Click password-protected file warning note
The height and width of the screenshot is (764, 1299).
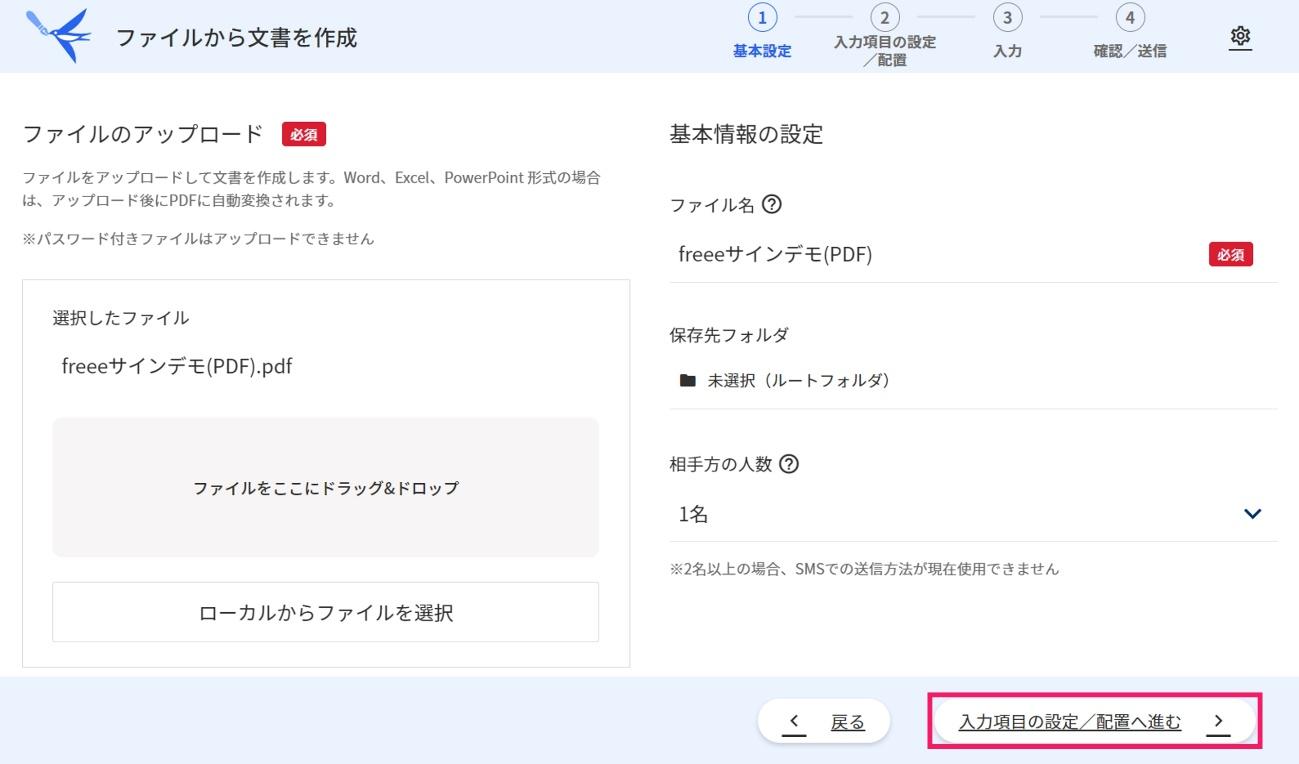point(198,239)
